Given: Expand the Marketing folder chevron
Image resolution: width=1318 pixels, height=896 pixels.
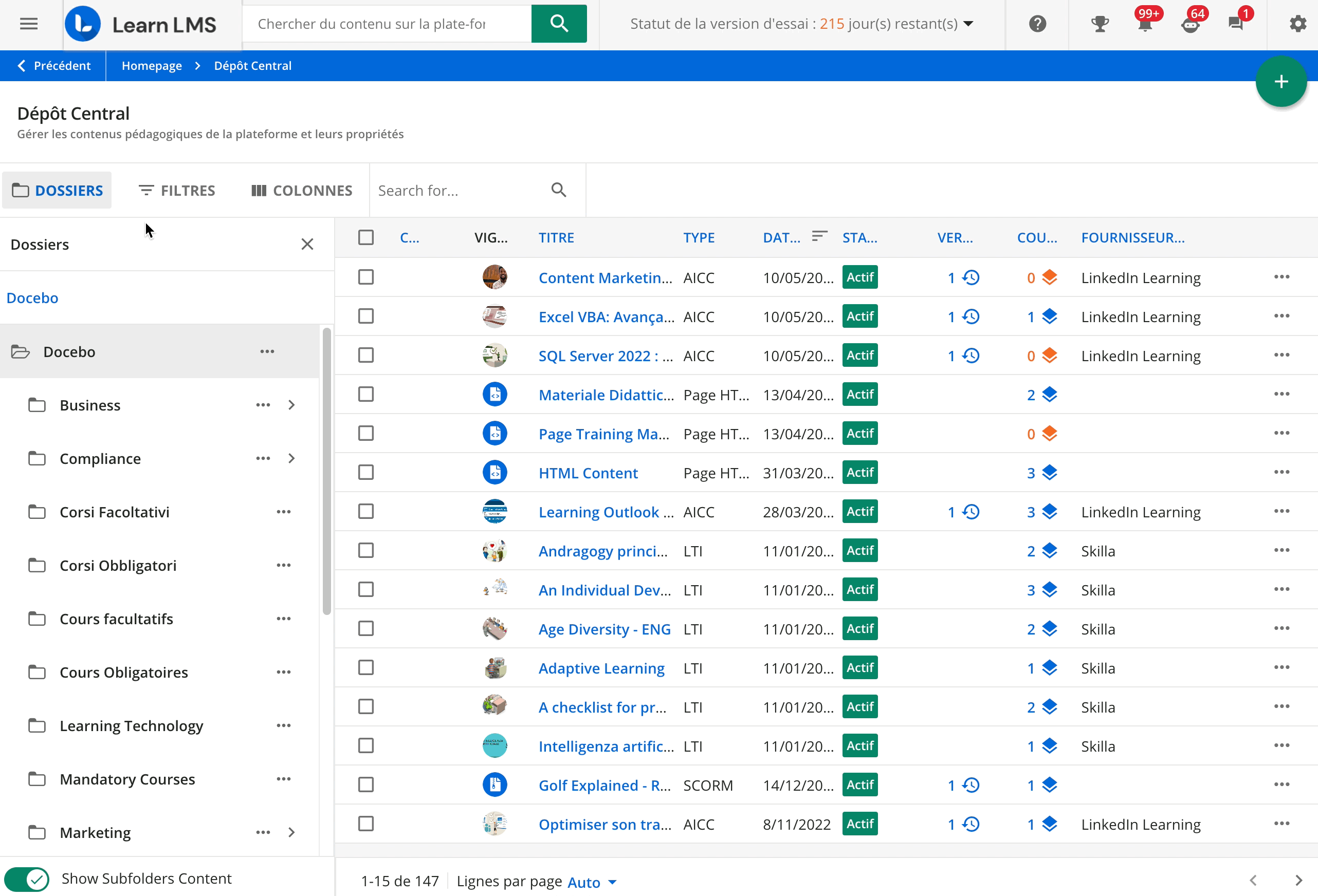Looking at the screenshot, I should coord(291,832).
